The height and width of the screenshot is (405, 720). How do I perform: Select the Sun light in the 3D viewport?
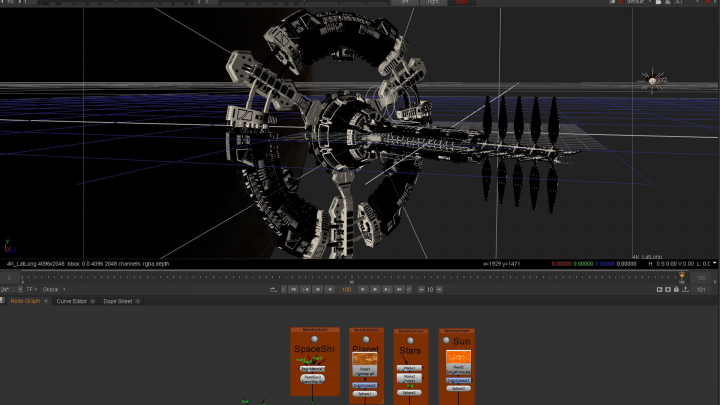tap(653, 81)
